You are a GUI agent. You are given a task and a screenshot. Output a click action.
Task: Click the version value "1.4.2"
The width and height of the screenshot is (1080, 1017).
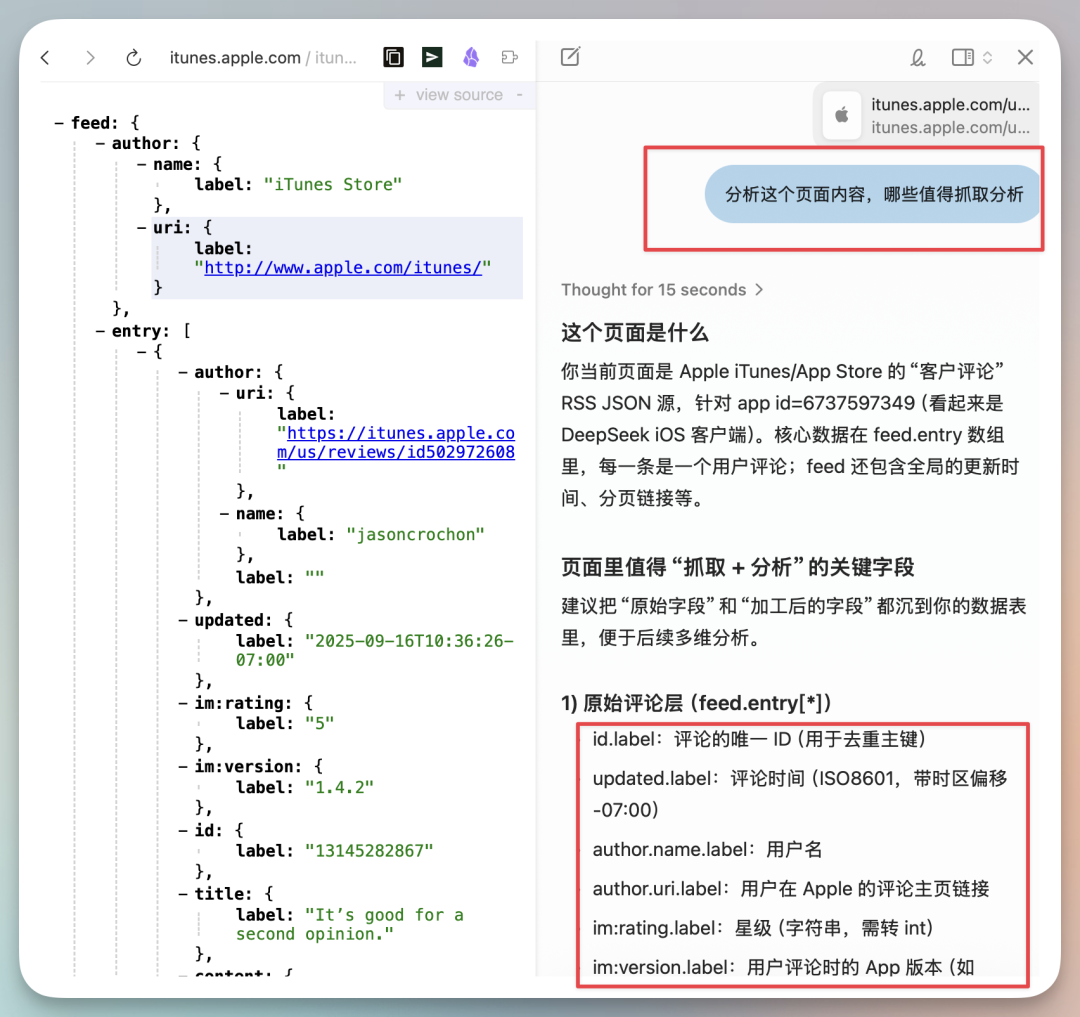tap(340, 787)
